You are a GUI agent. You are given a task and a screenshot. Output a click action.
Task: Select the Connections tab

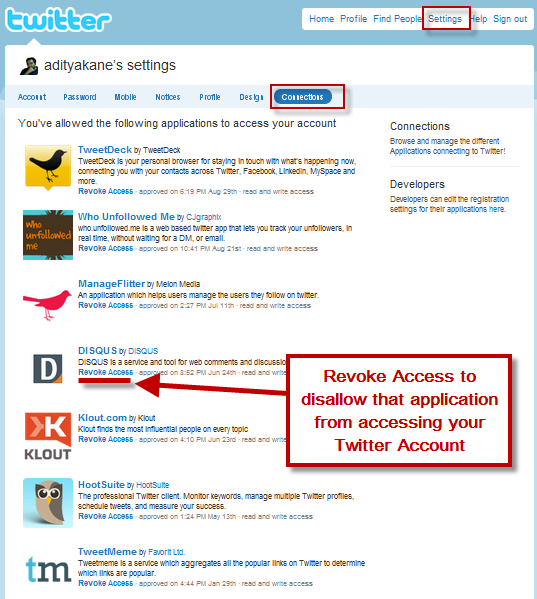coord(302,97)
